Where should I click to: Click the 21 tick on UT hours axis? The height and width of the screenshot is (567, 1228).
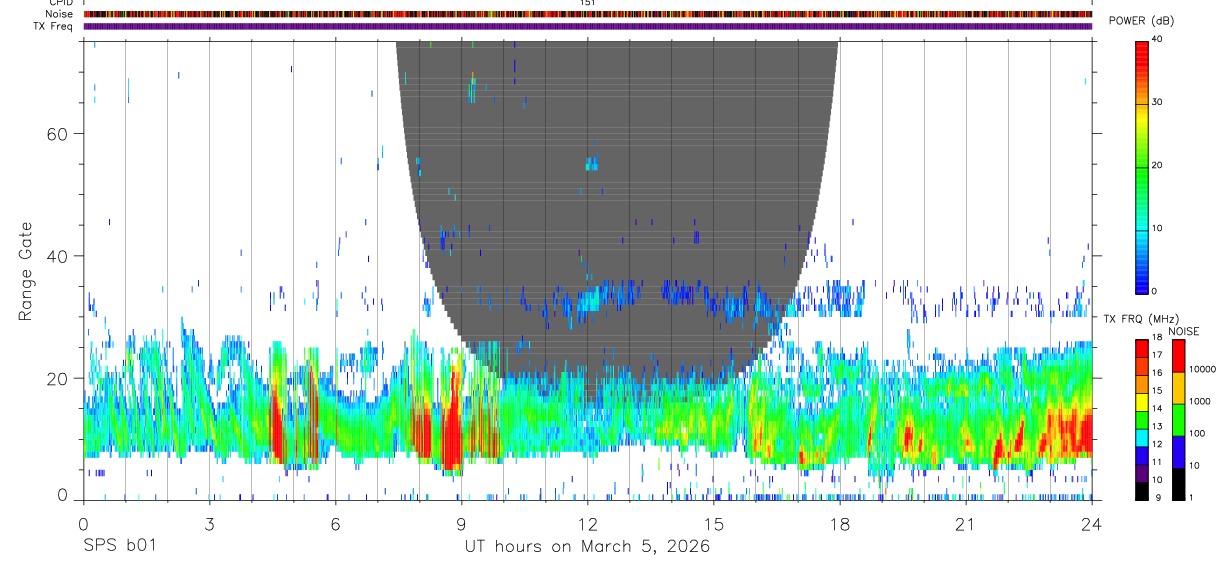pos(966,524)
